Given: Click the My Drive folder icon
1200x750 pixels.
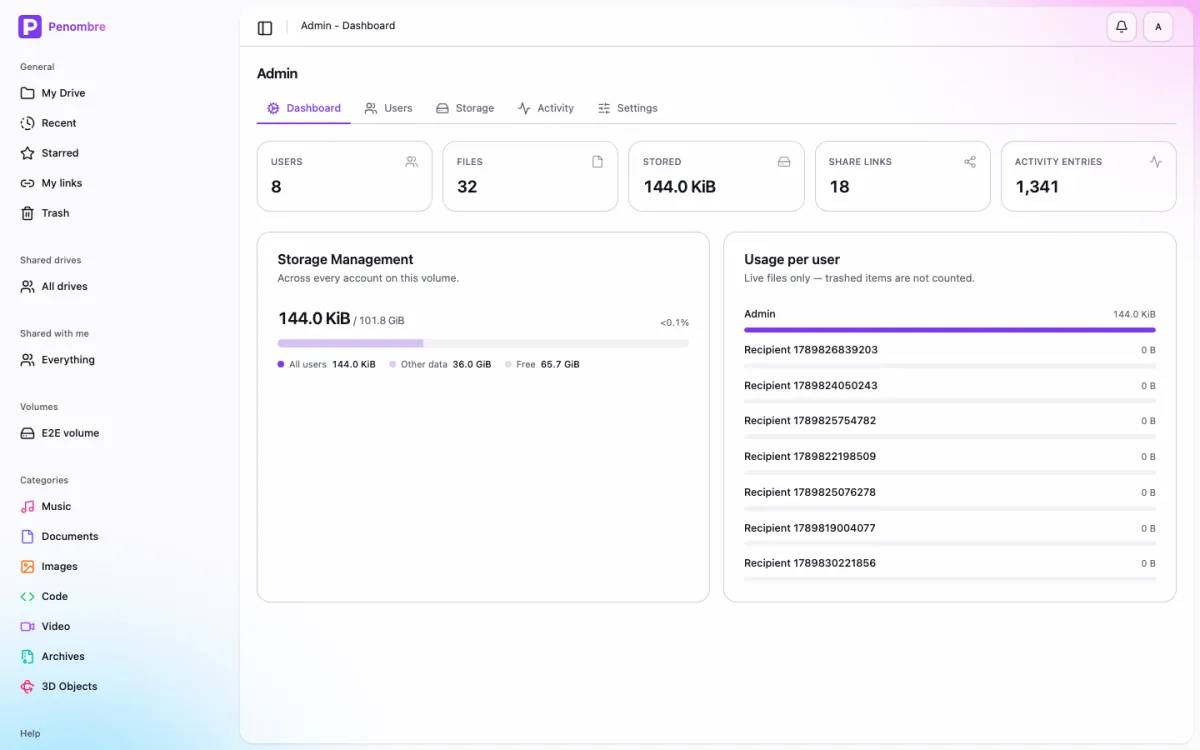Looking at the screenshot, I should (x=28, y=93).
